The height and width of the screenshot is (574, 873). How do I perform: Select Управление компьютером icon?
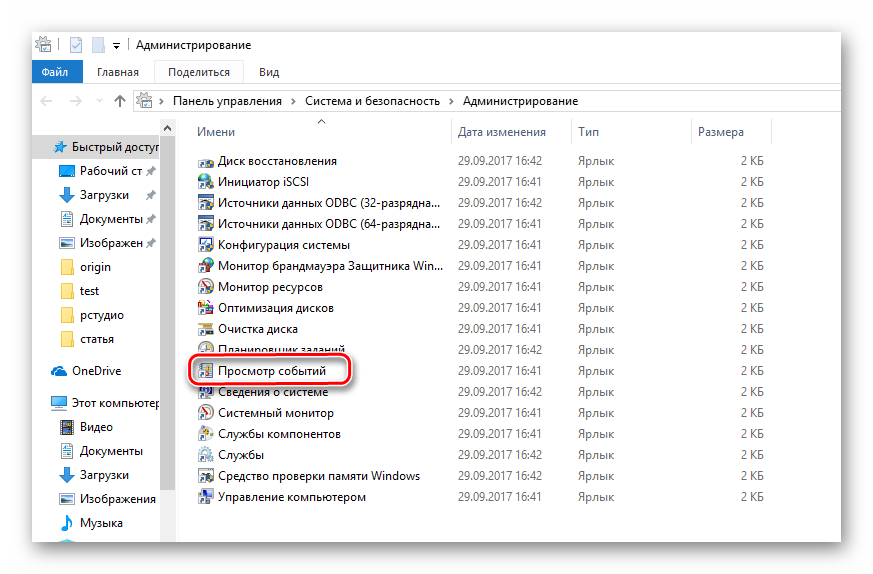pyautogui.click(x=206, y=497)
